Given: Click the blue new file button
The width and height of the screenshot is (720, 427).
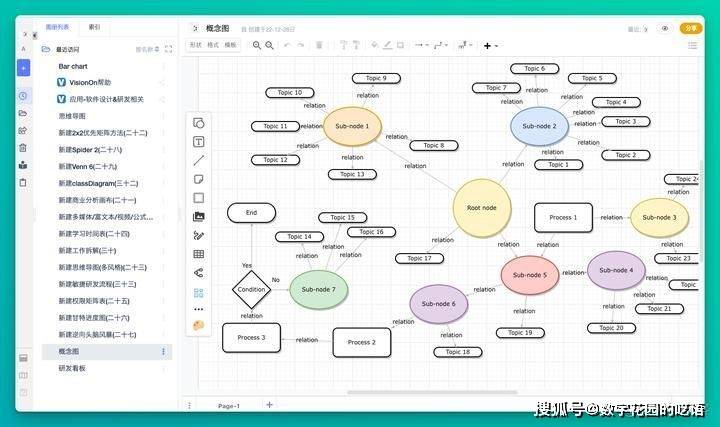Looking at the screenshot, I should click(23, 68).
